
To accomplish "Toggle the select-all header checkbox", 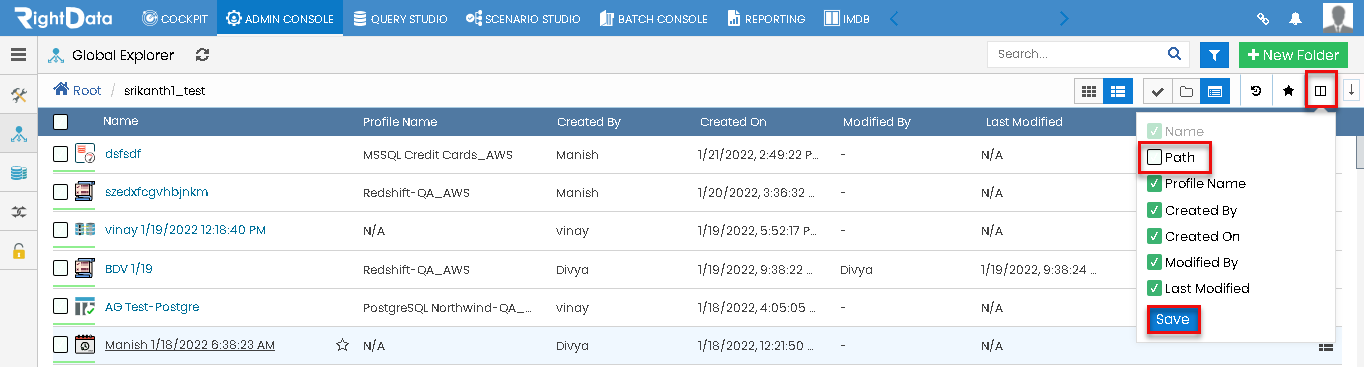I will point(61,122).
